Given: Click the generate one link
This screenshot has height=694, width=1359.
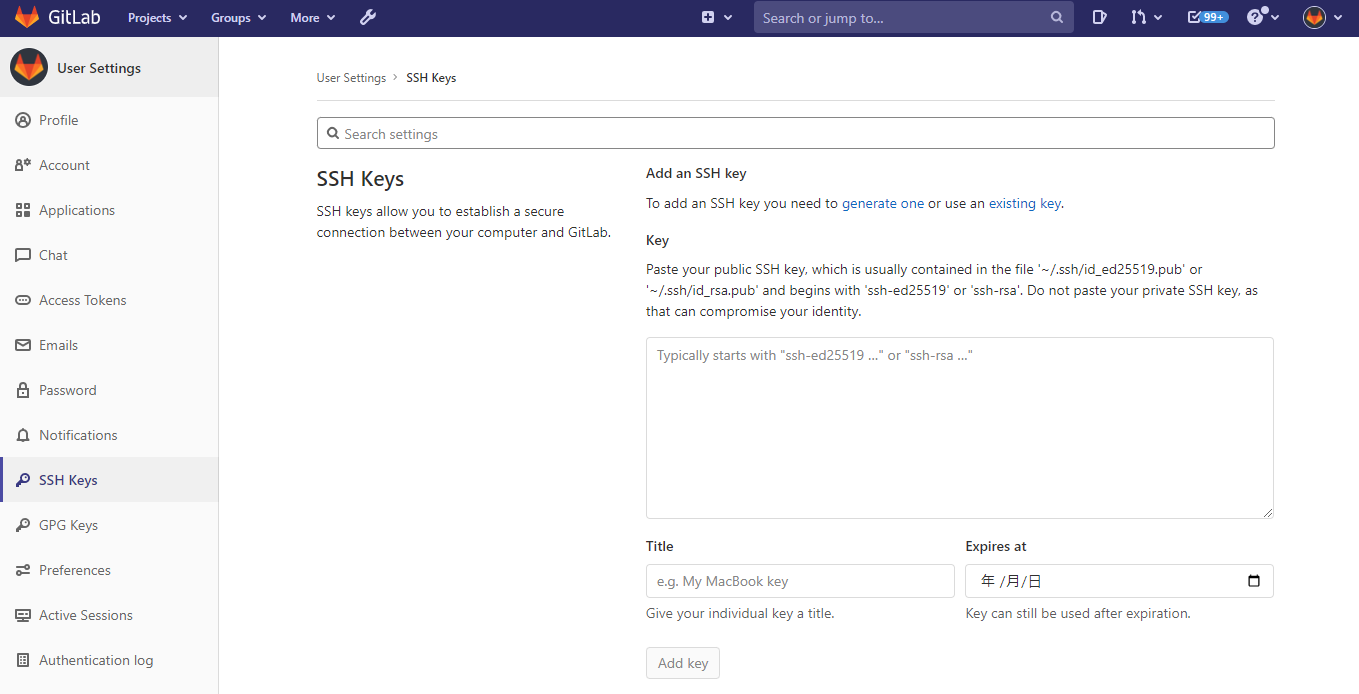Looking at the screenshot, I should pos(882,202).
